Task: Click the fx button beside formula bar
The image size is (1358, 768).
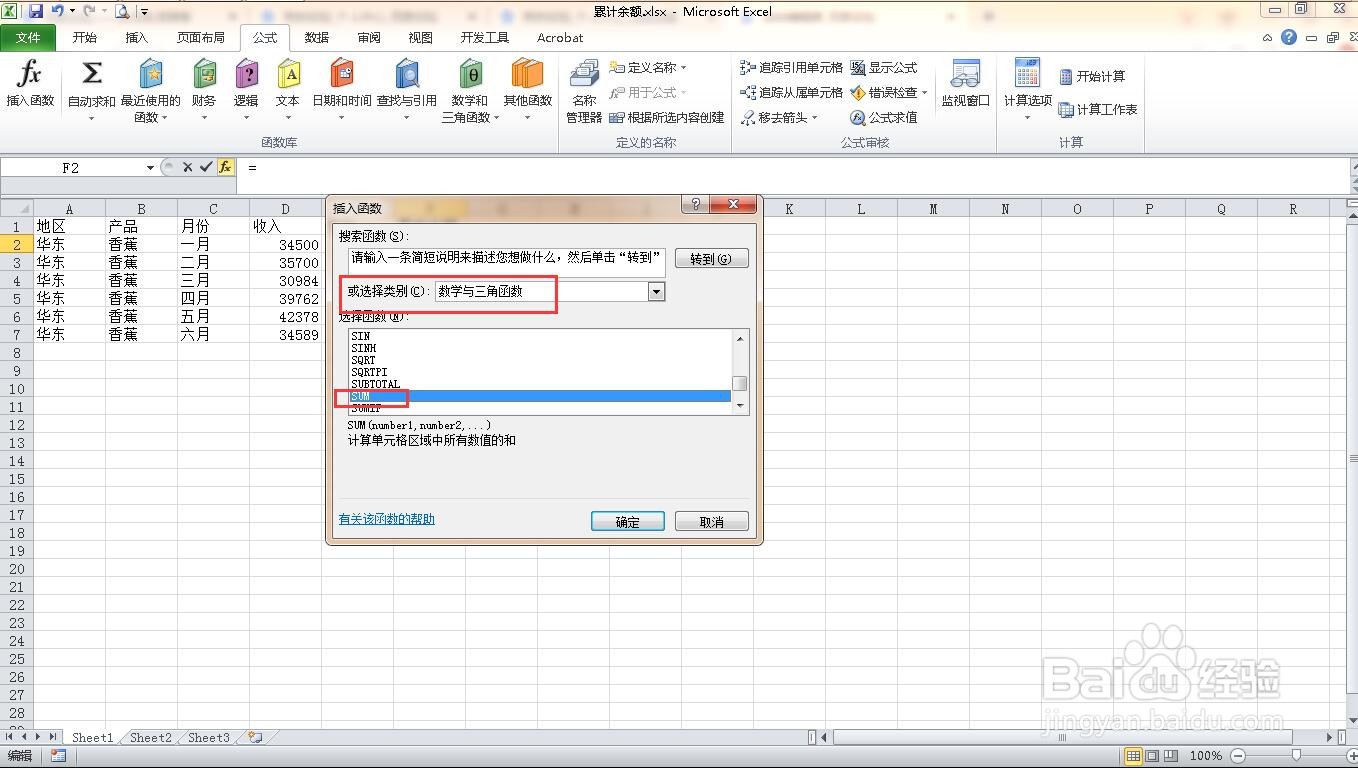Action: pyautogui.click(x=226, y=167)
